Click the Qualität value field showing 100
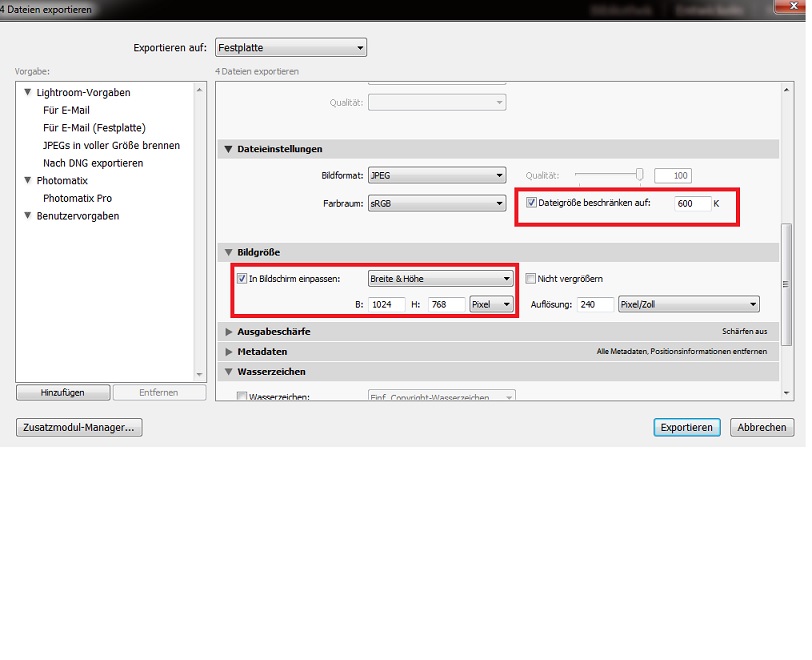 (673, 176)
